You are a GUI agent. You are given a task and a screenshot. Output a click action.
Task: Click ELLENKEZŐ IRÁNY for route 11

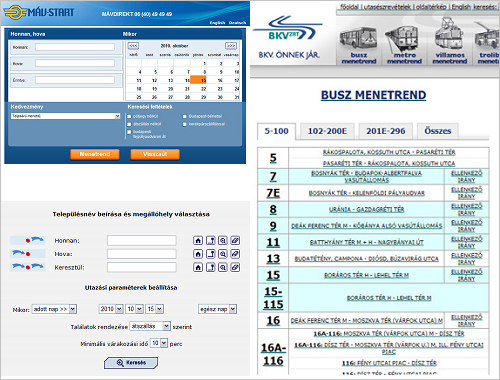(466, 242)
